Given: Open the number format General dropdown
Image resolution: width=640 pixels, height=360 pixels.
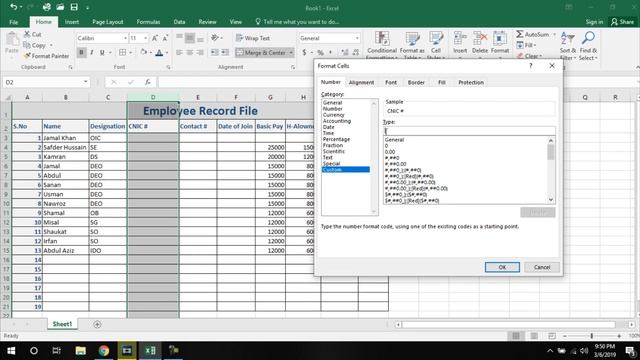Looking at the screenshot, I should [x=357, y=38].
